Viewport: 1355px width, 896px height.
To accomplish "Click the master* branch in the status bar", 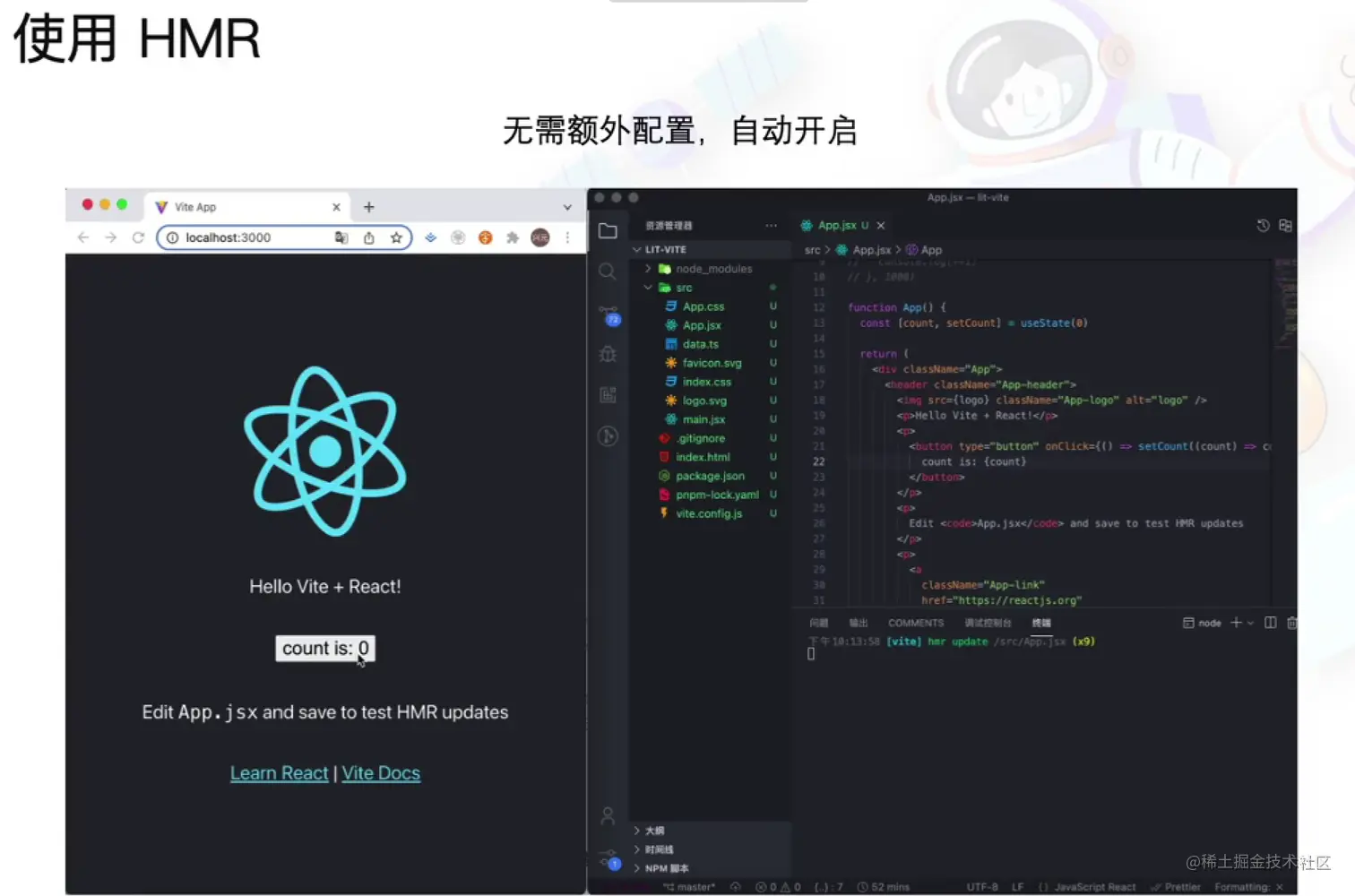I will pos(689,887).
